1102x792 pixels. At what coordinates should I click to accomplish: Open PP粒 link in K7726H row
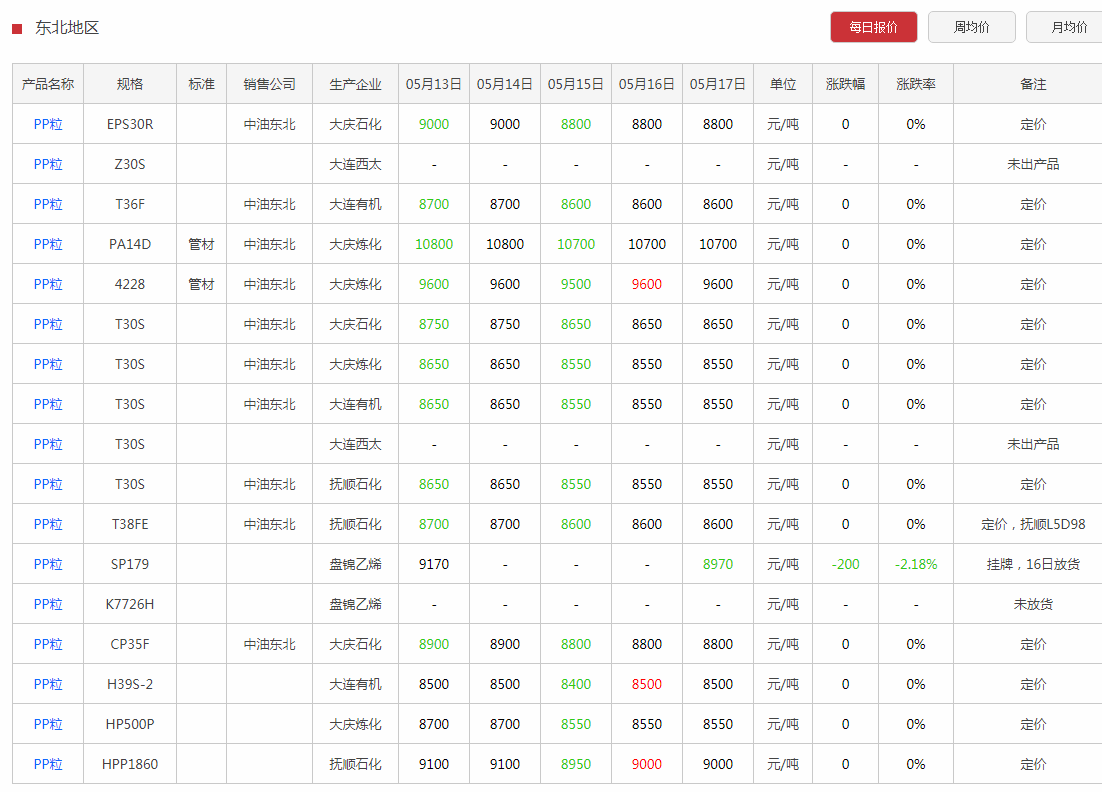48,604
